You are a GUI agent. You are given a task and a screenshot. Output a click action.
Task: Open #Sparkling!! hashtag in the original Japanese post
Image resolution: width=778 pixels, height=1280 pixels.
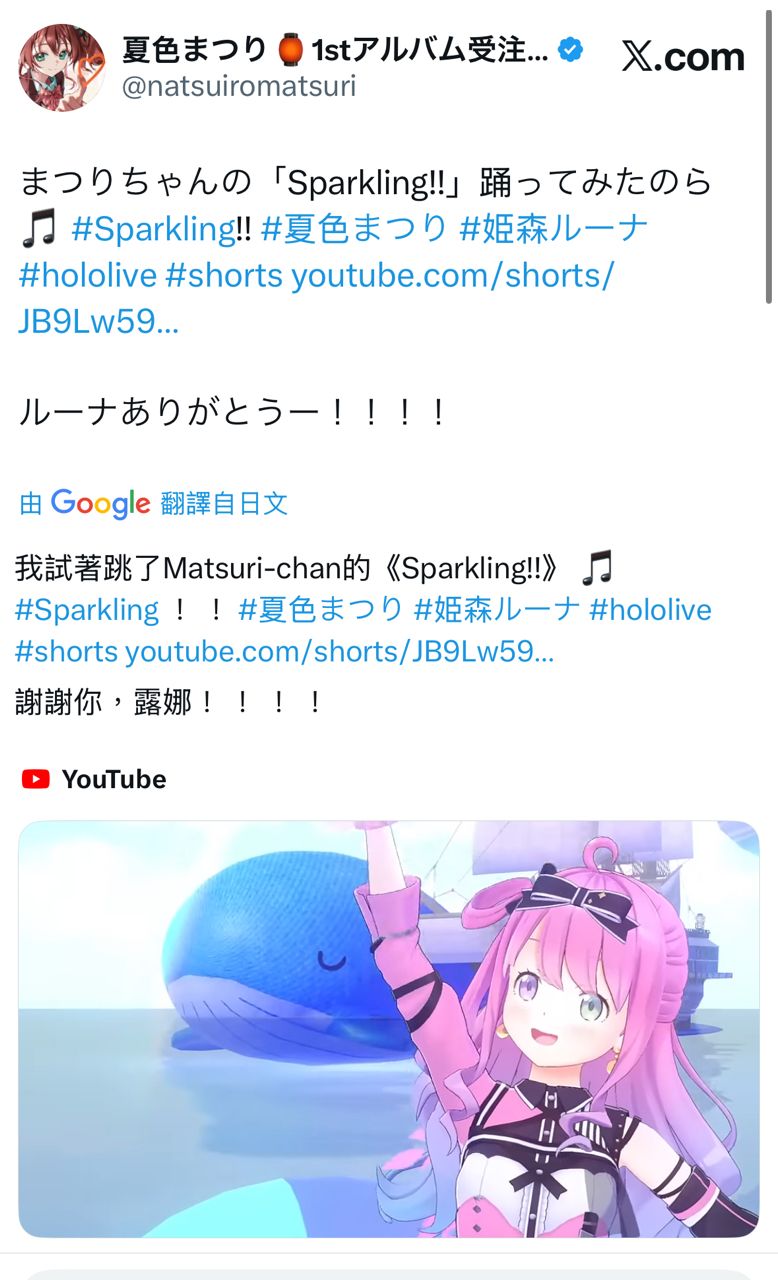[x=162, y=228]
